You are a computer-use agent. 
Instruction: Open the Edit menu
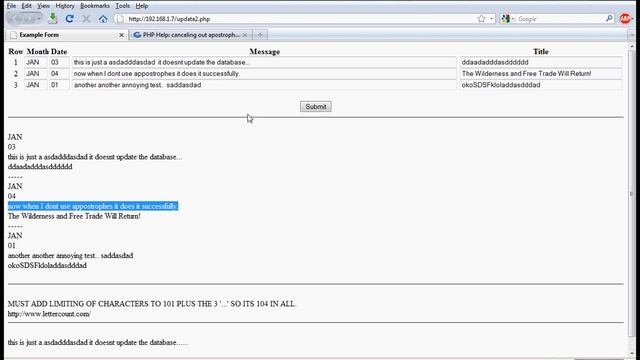(x=27, y=6)
